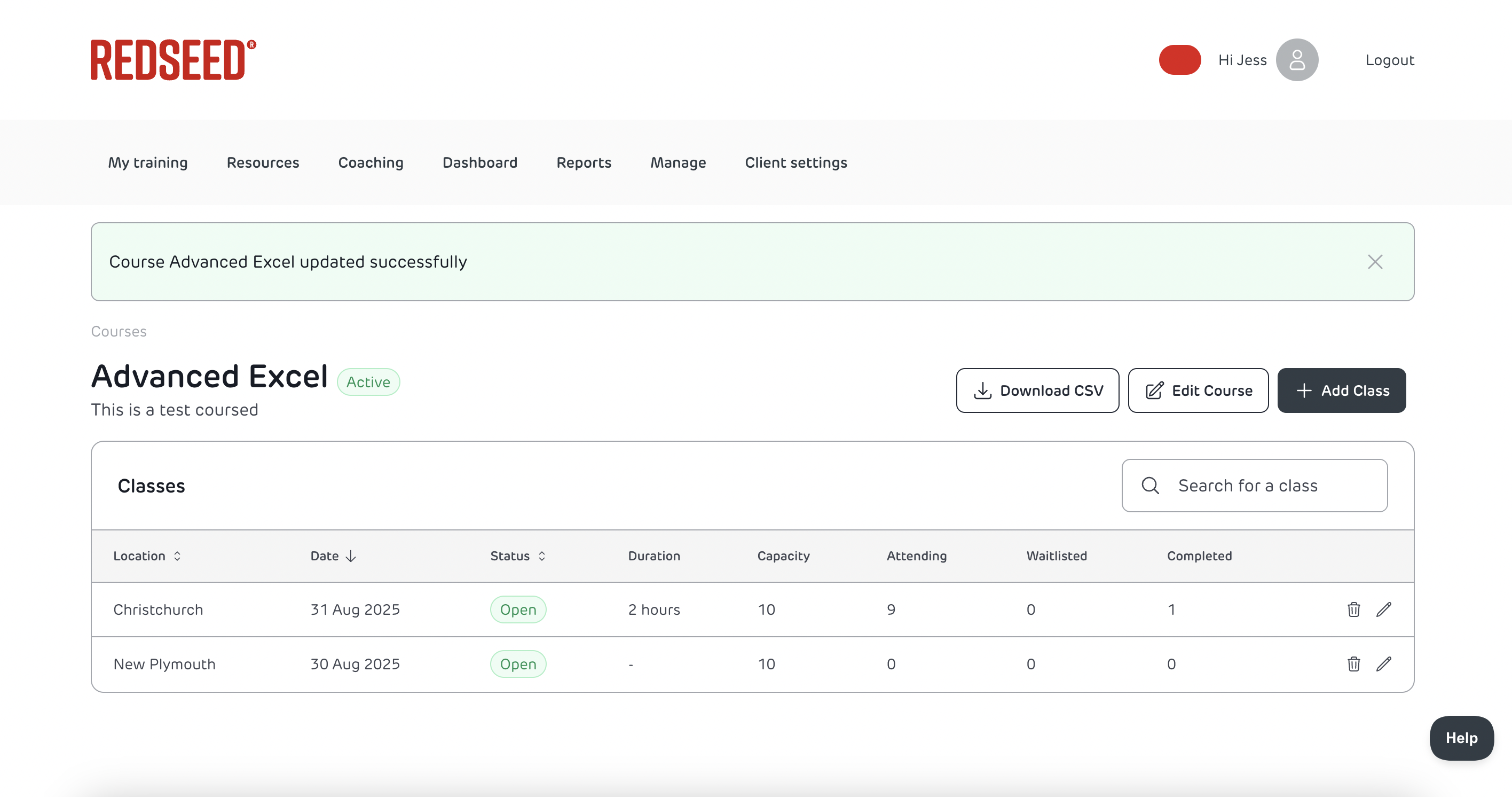The height and width of the screenshot is (797, 1512).
Task: Click Edit Course button
Action: (1198, 390)
